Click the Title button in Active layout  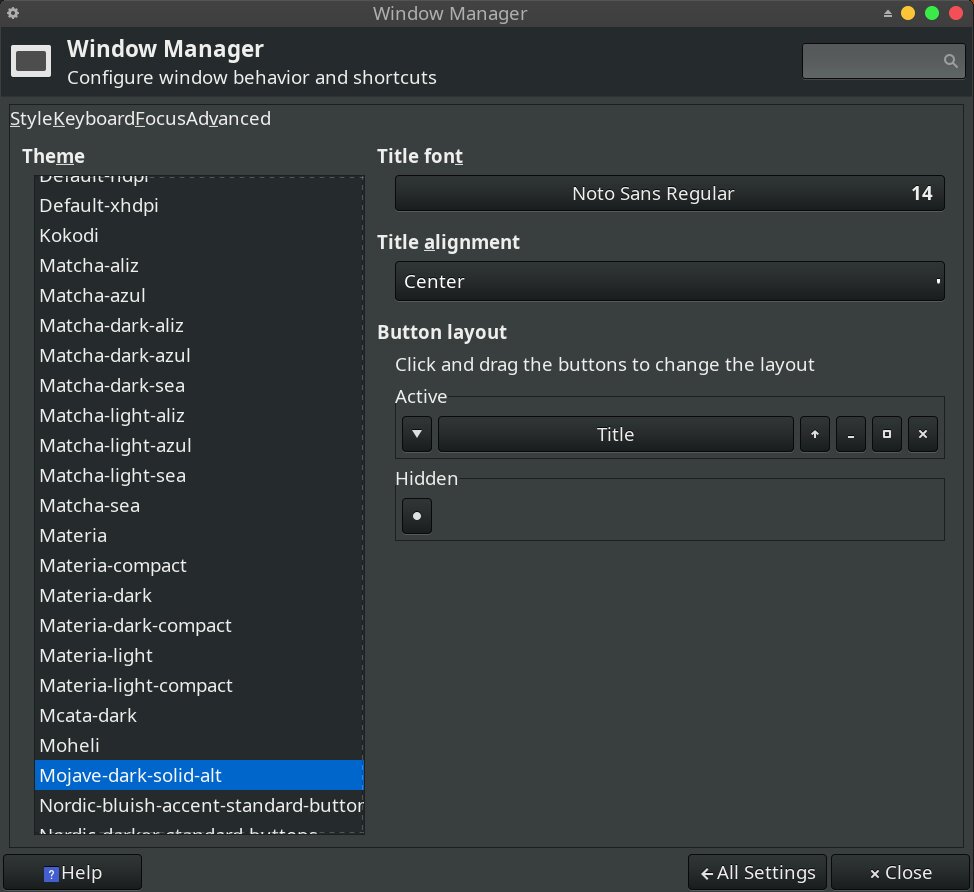615,435
